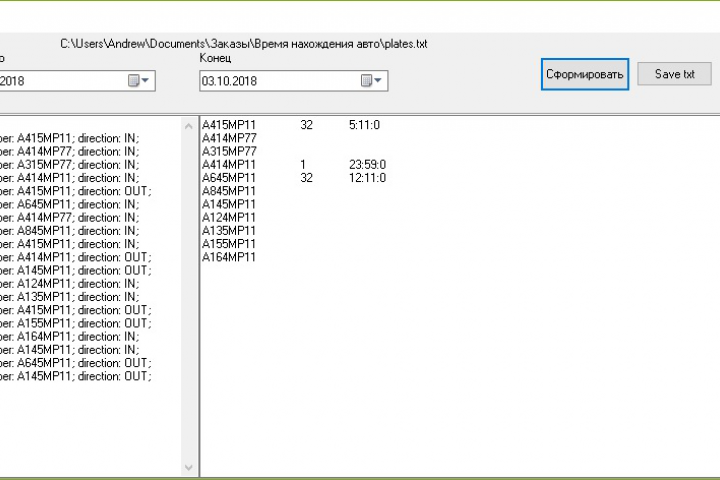Click the Сформировать button
Viewport: 720px width, 480px height.
pos(585,74)
